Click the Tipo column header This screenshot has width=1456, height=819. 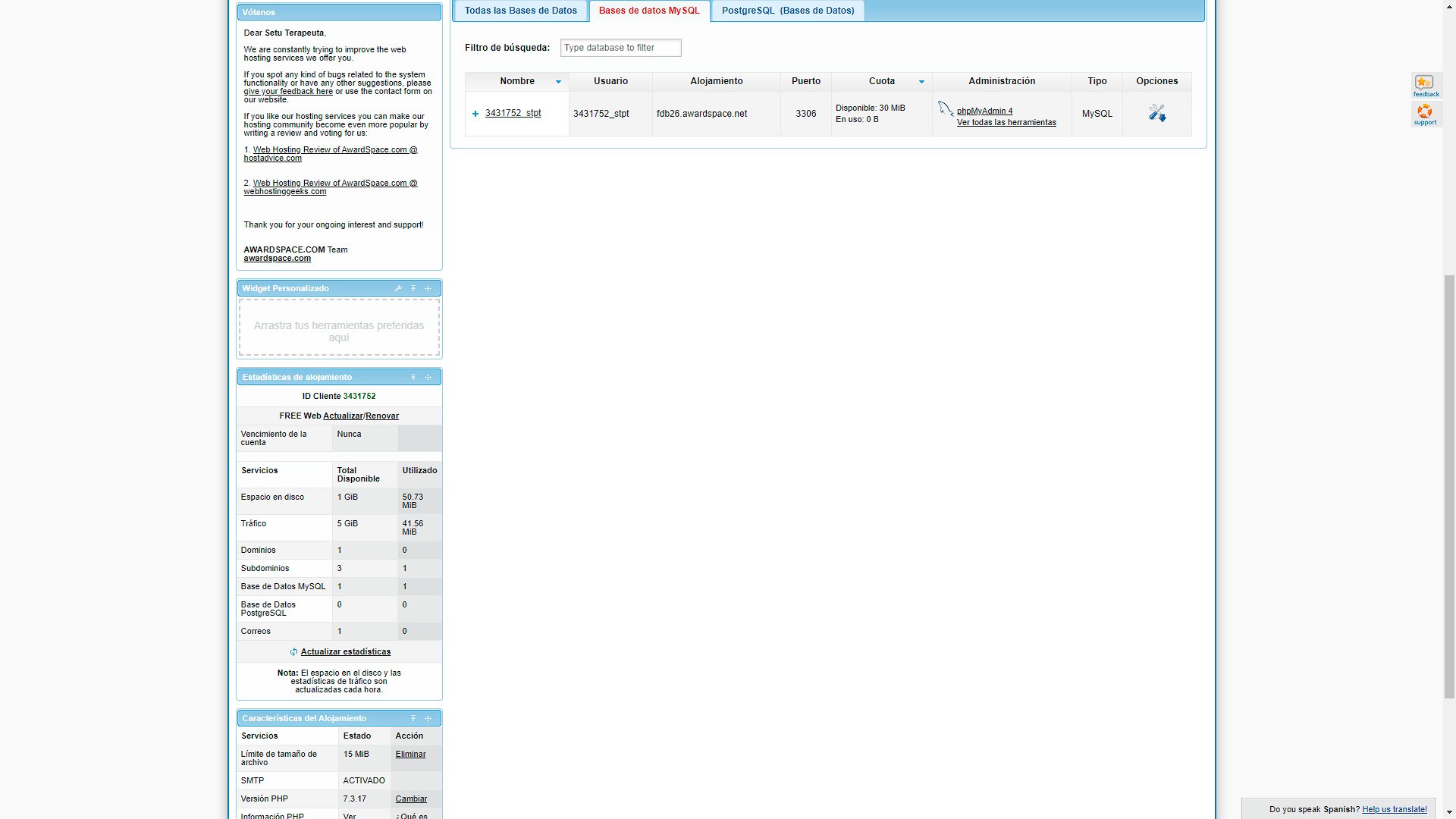[x=1097, y=81]
